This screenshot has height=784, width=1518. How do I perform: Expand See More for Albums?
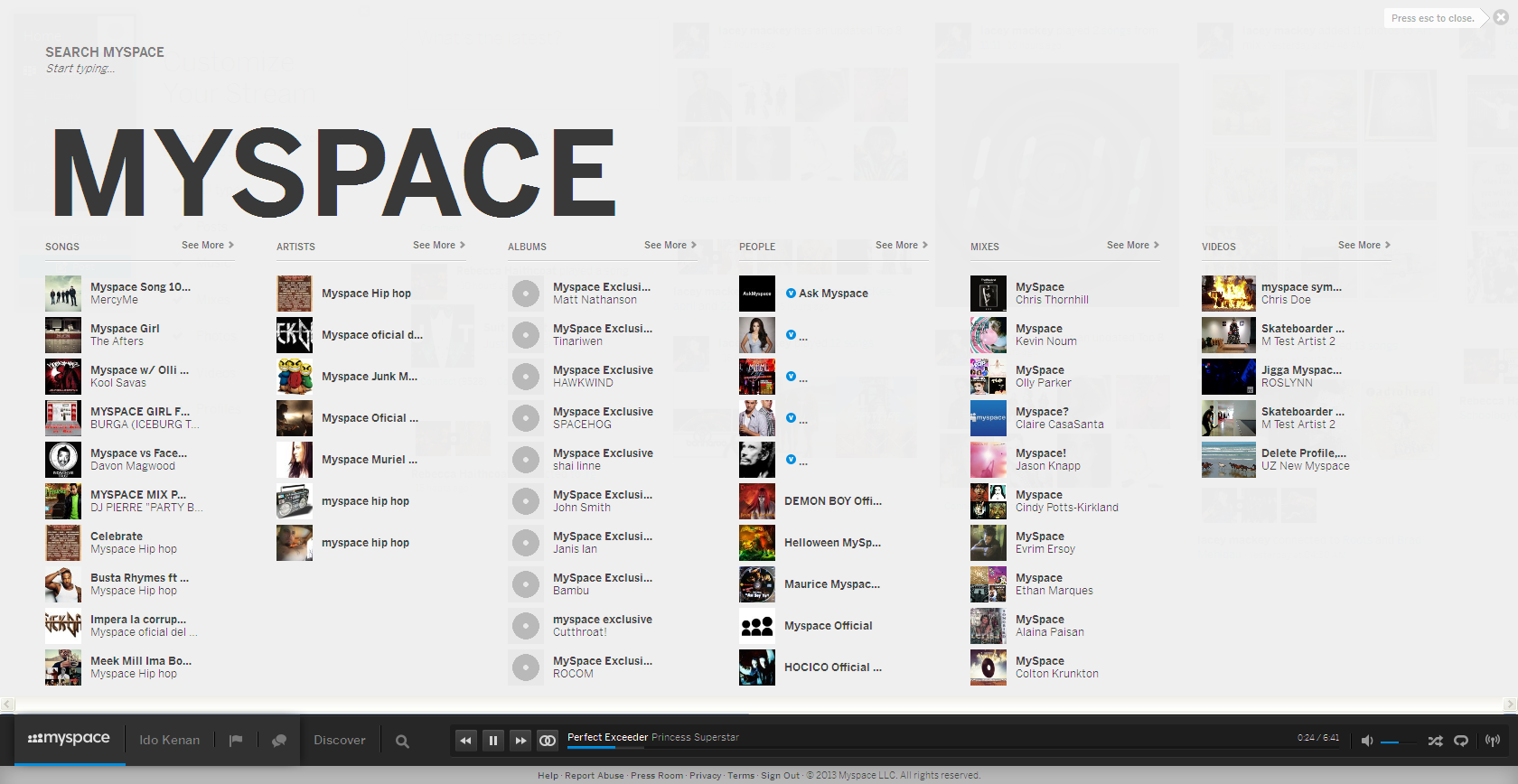670,245
